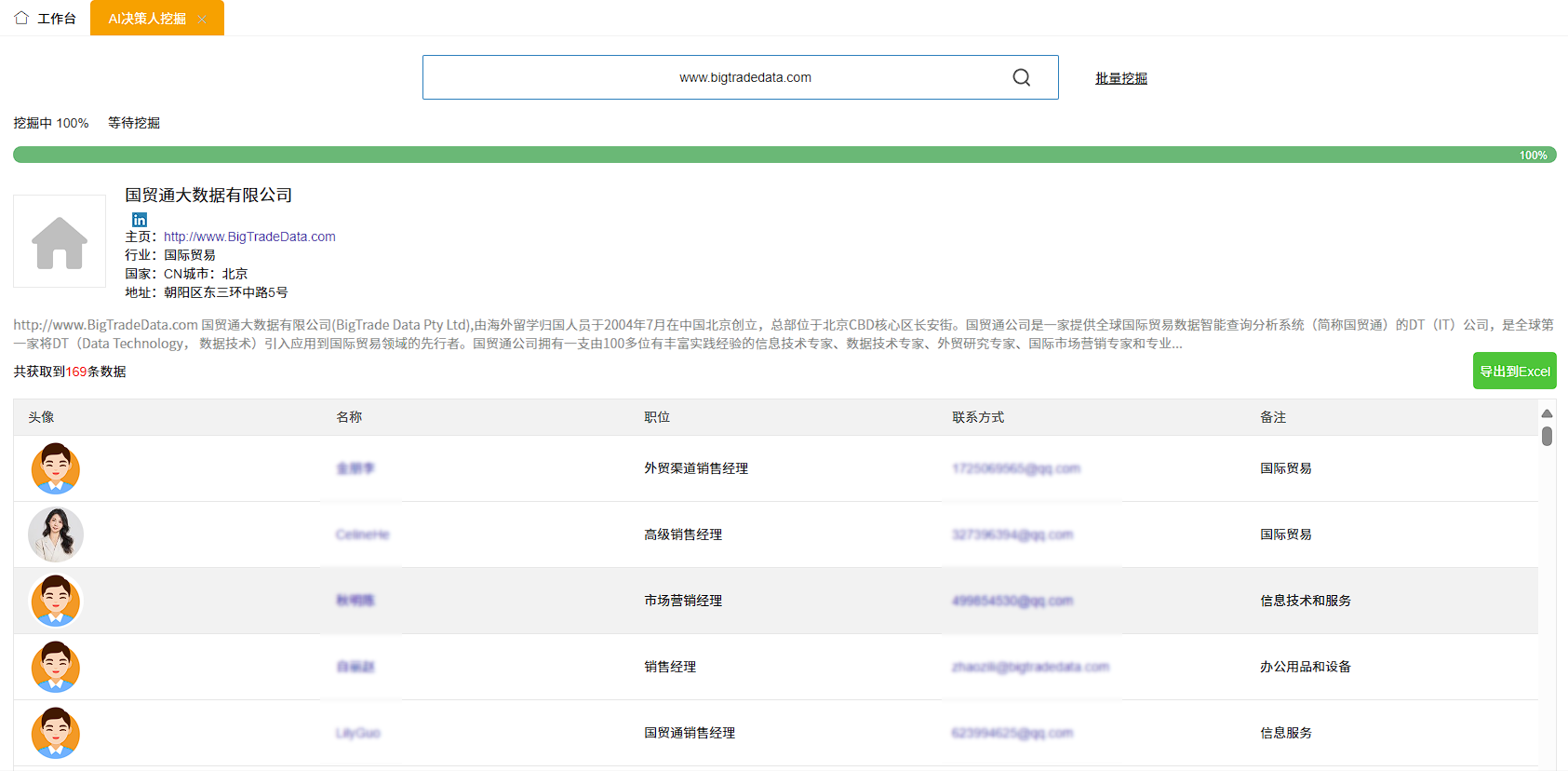Click the green 100% progress bar
The width and height of the screenshot is (1568, 771).
tap(784, 155)
